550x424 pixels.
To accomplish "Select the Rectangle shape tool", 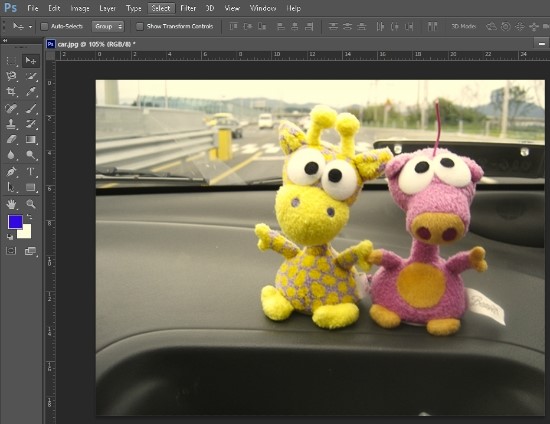I will coord(31,187).
